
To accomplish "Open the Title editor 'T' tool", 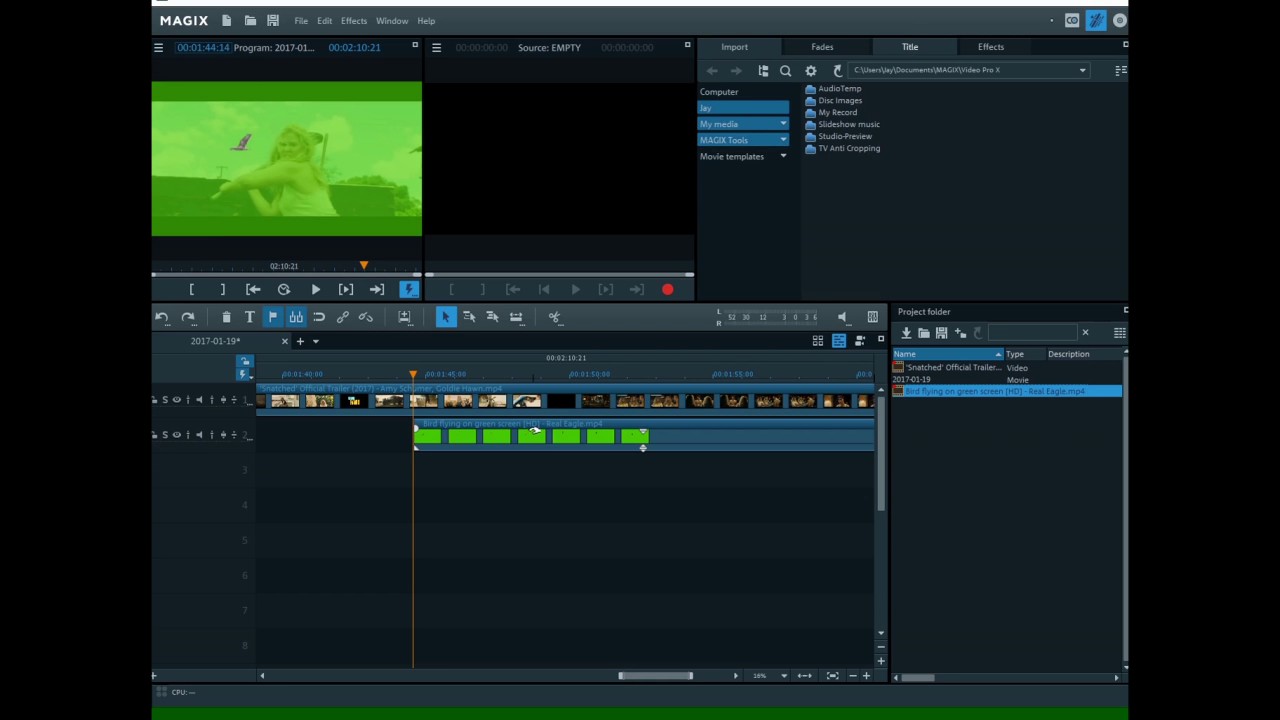I will point(250,317).
